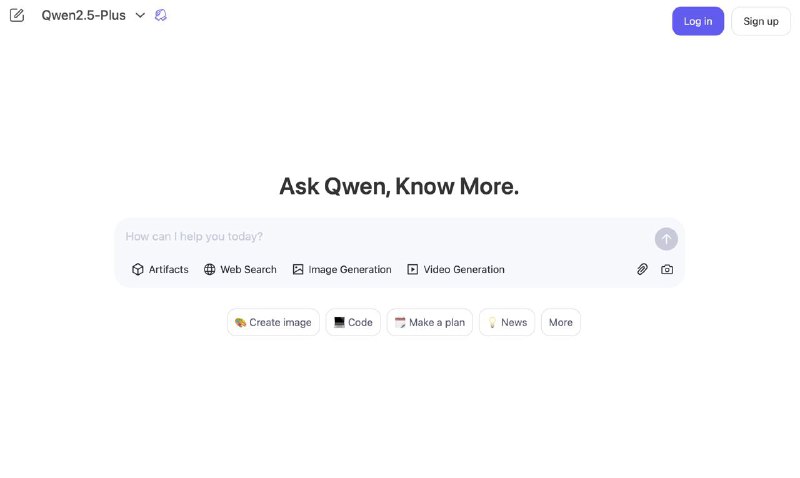Expand More suggestions
Screen dimensions: 800x478
561,322
